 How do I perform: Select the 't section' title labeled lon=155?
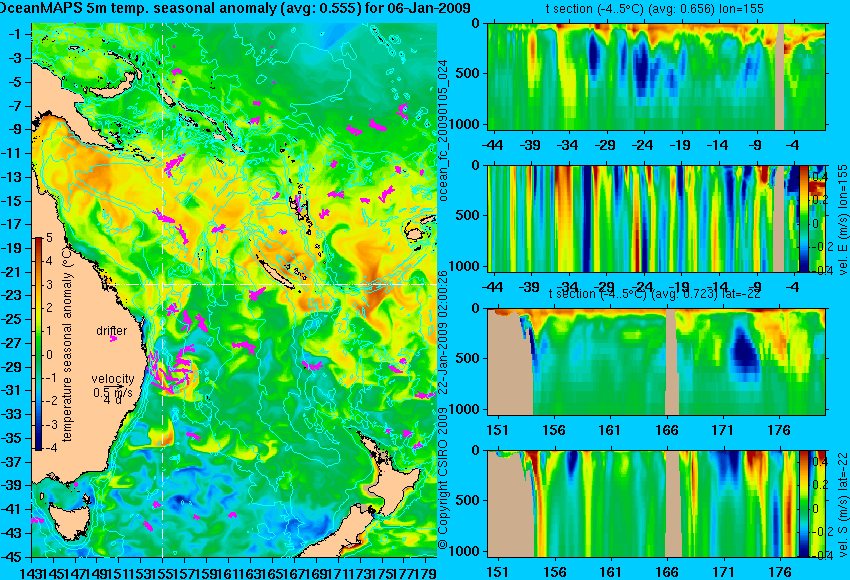[655, 9]
